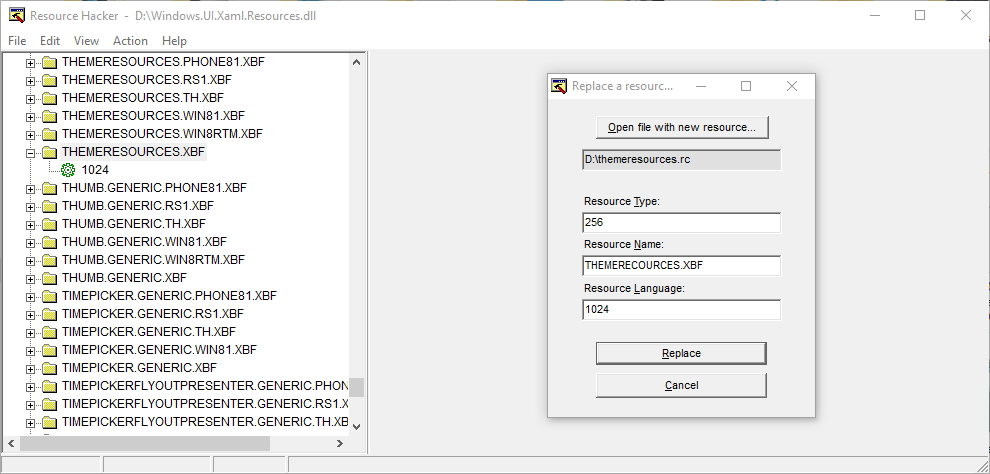Click folder icon of THEMERESOURCES.XBF

(49, 152)
